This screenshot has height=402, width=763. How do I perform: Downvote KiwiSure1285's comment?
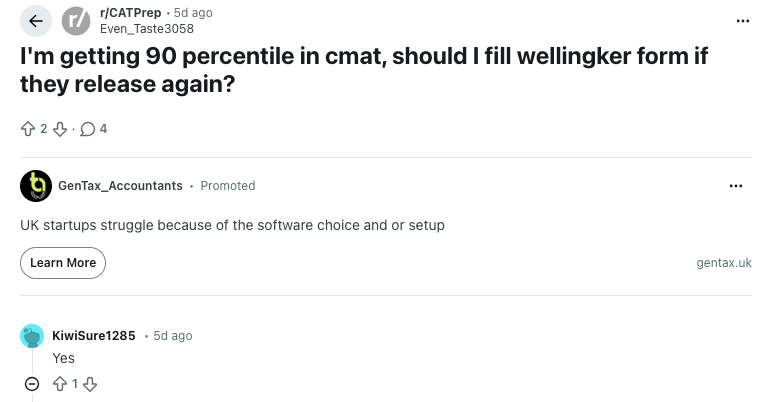coord(90,384)
